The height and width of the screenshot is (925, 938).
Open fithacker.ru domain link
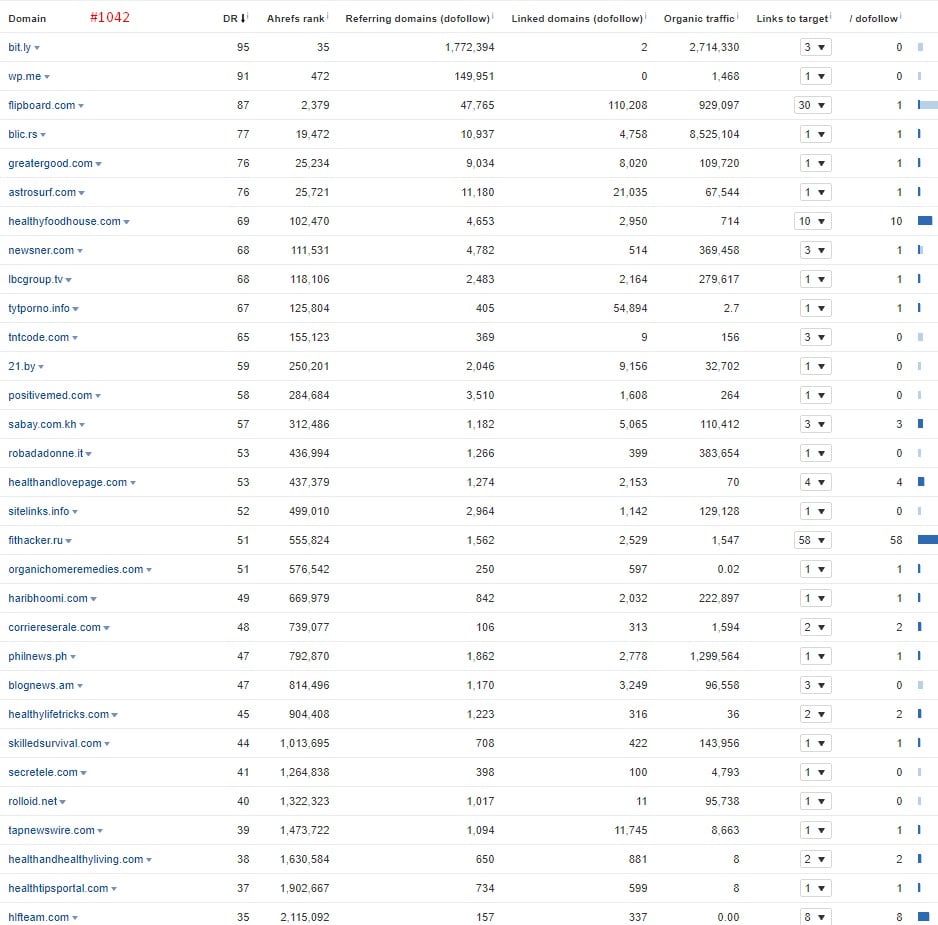coord(35,540)
